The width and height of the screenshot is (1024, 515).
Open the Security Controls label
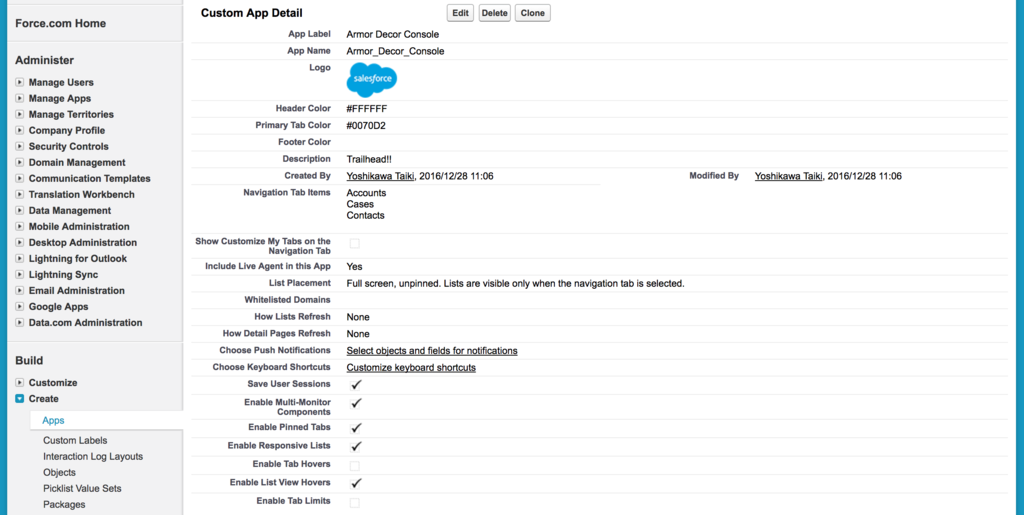click(x=69, y=147)
